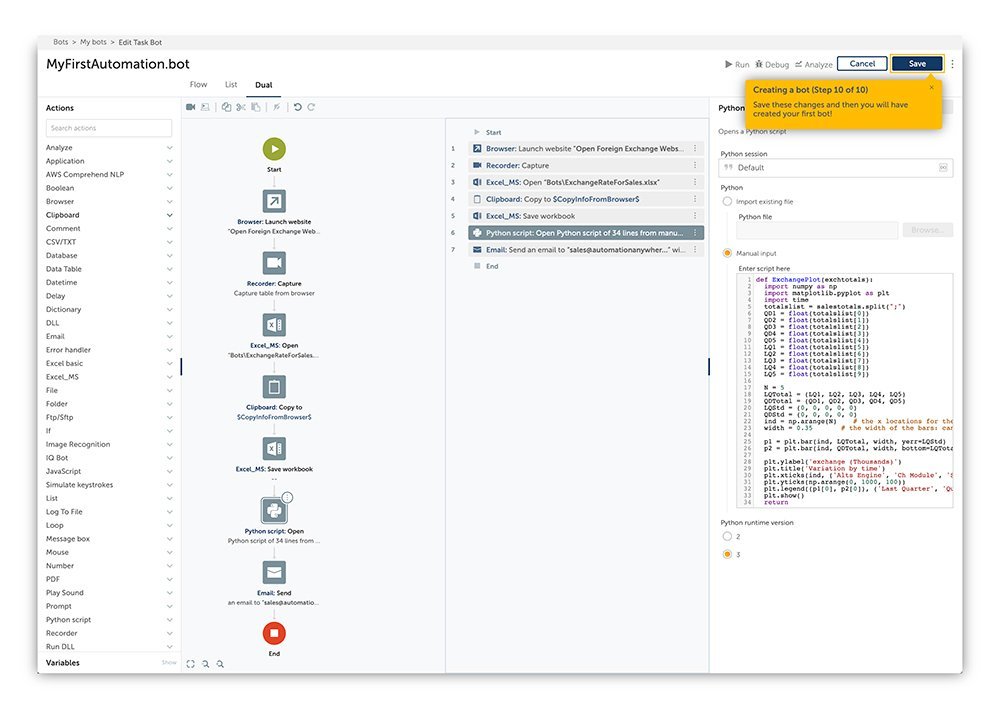1000x711 pixels.
Task: Click the Debug button
Action: pos(772,64)
